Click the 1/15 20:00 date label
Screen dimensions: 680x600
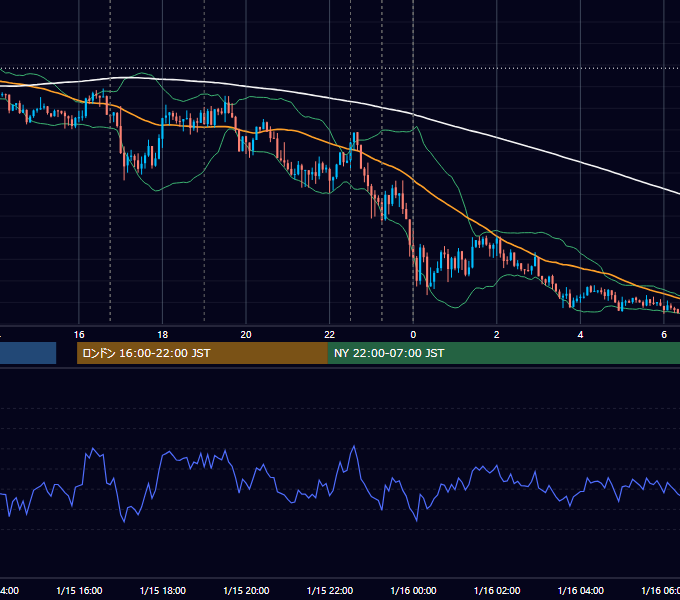[246, 590]
